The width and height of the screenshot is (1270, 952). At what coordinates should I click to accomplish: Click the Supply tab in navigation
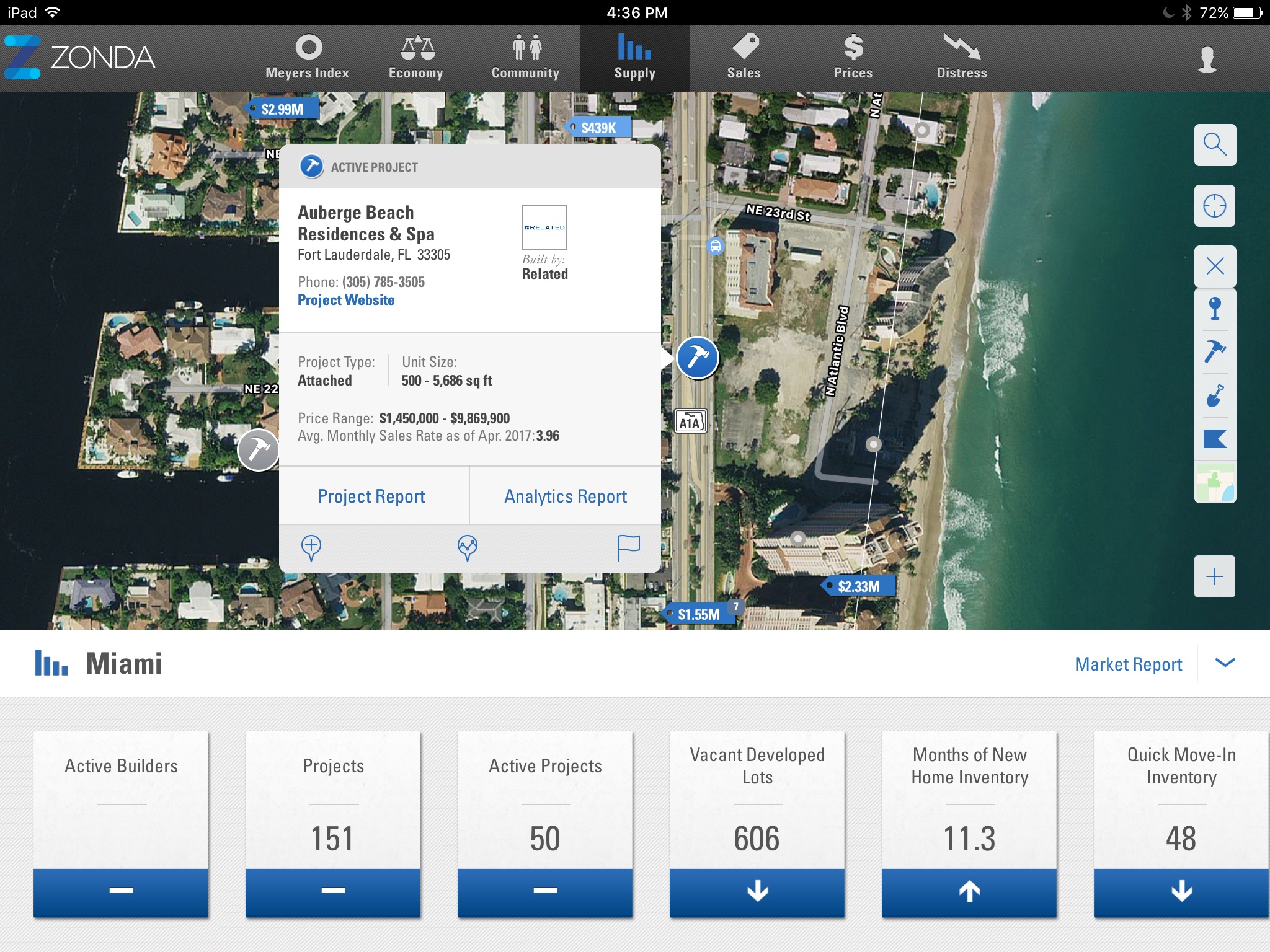(634, 56)
